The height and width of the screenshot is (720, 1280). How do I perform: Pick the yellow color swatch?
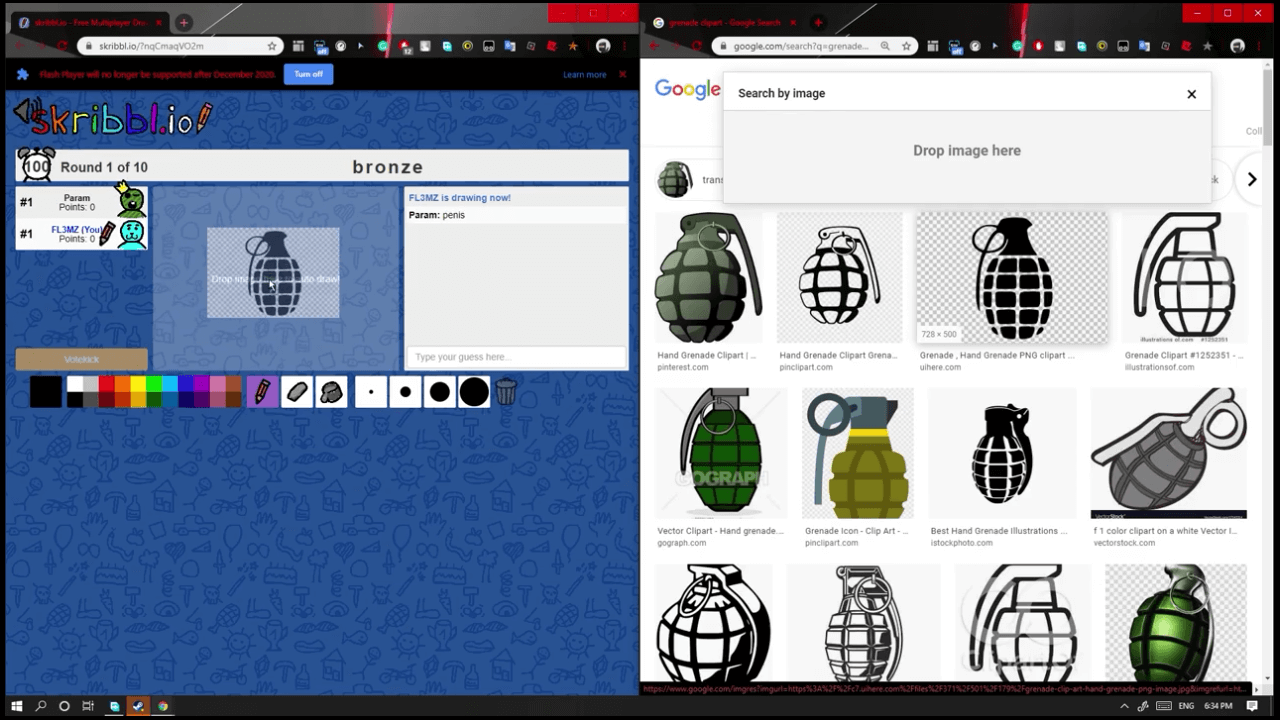137,384
